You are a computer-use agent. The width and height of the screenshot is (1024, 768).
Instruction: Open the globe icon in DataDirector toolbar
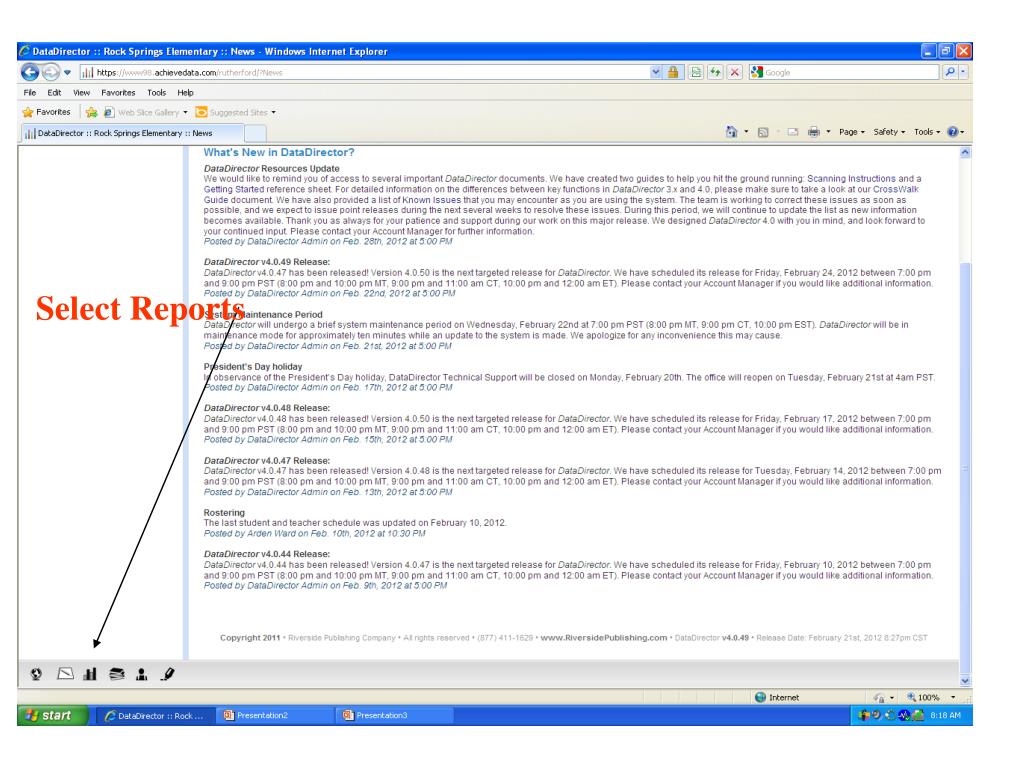click(37, 674)
